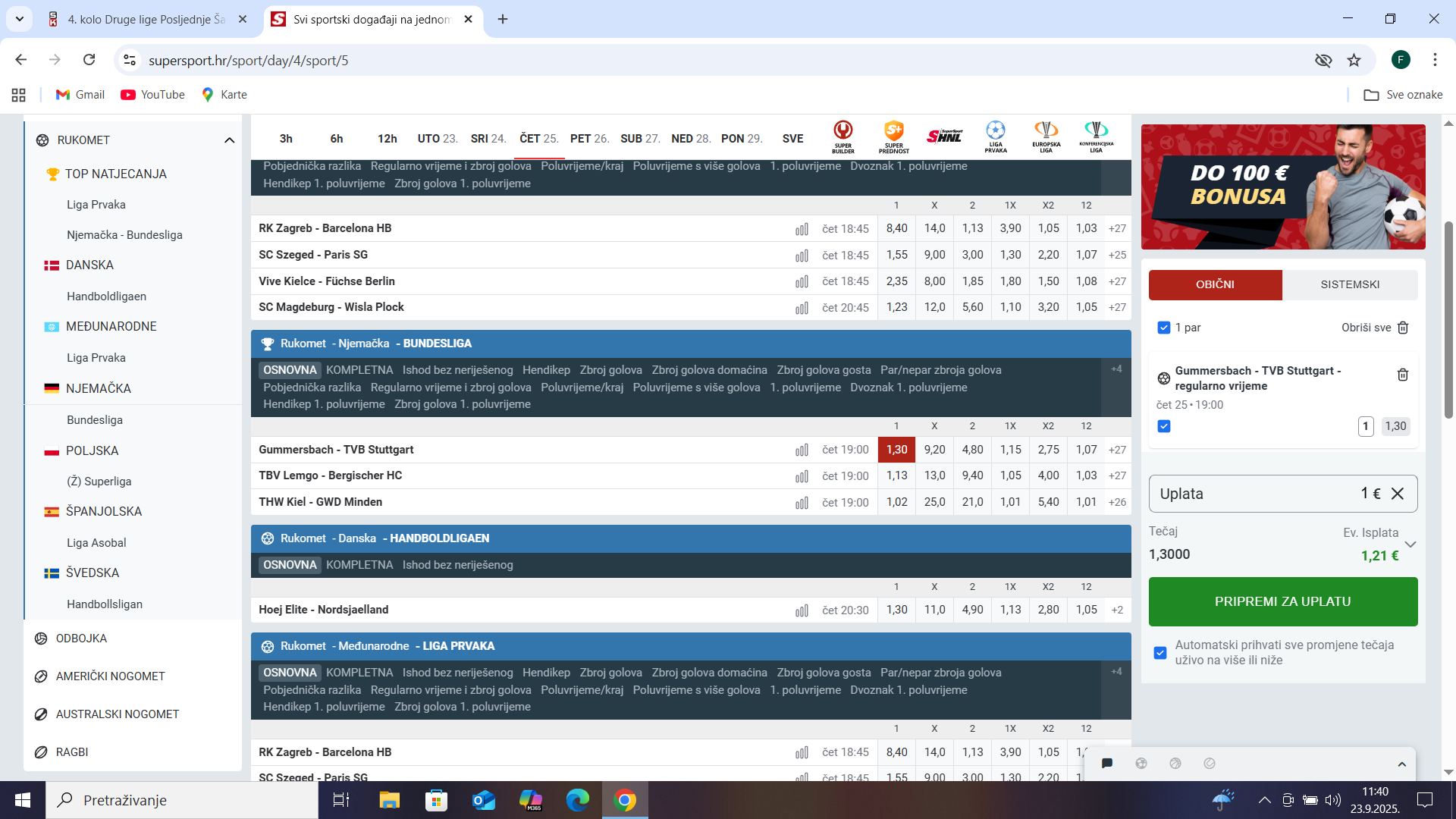This screenshot has width=1456, height=819.
Task: Select Hendikep market in Bundesliga section
Action: pos(546,370)
